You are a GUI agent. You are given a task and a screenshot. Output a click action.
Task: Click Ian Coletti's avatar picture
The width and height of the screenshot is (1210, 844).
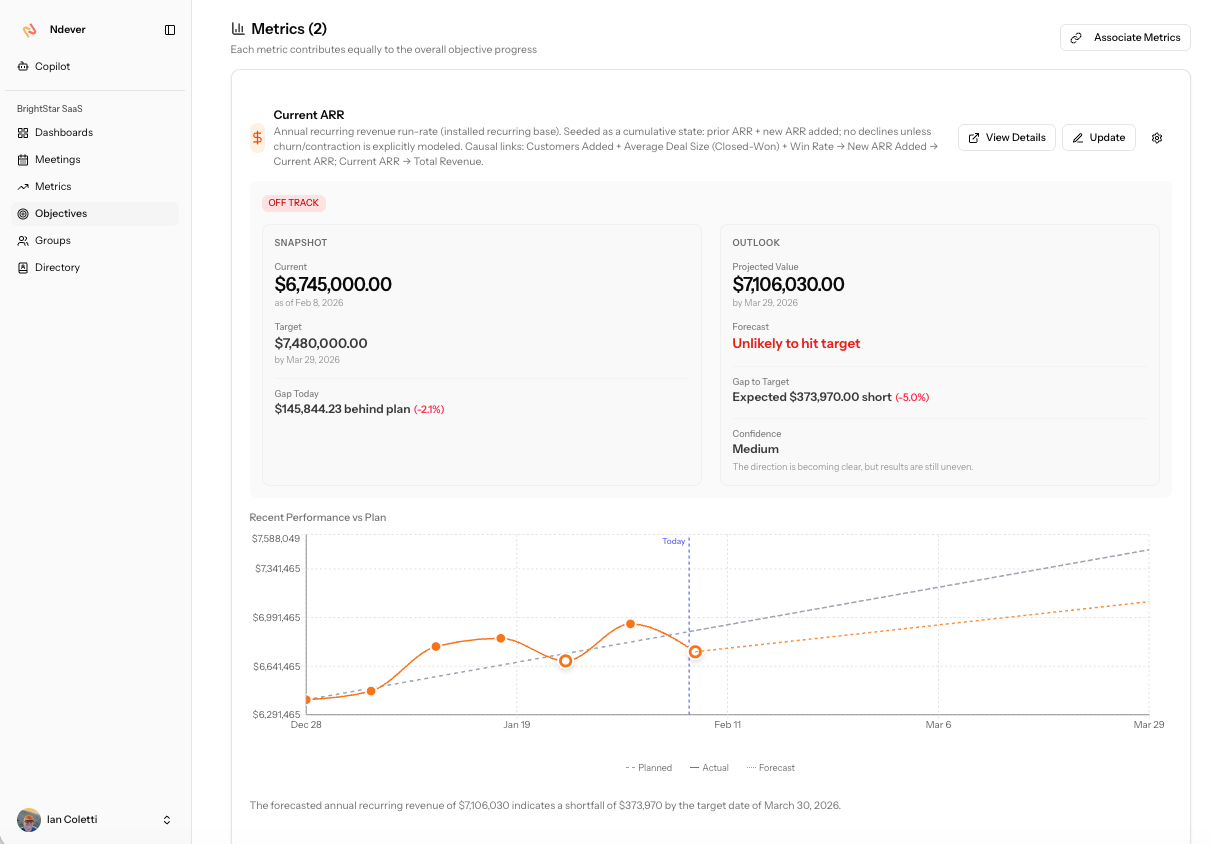(29, 820)
